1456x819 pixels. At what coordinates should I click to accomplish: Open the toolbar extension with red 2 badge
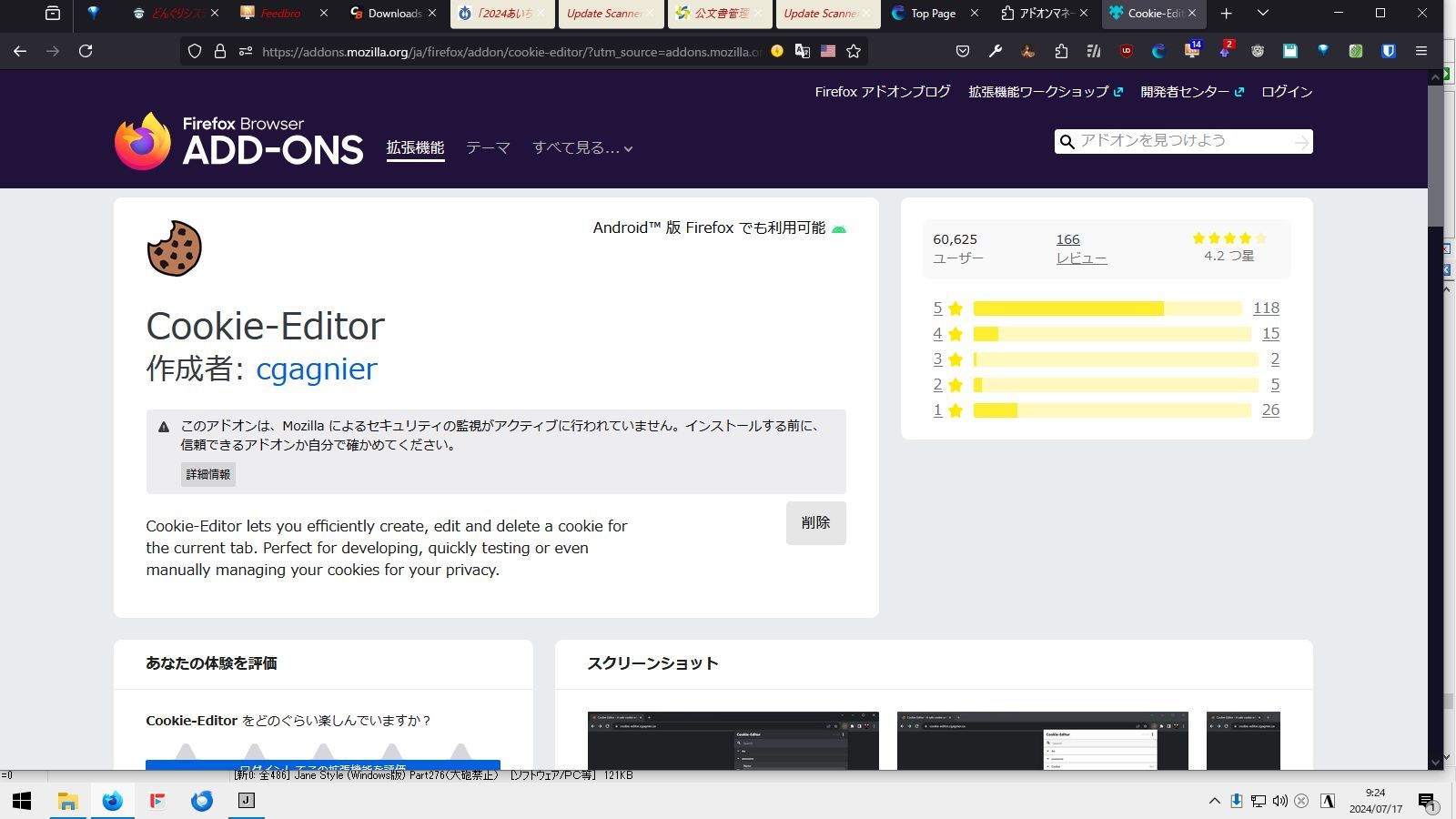pos(1226,50)
